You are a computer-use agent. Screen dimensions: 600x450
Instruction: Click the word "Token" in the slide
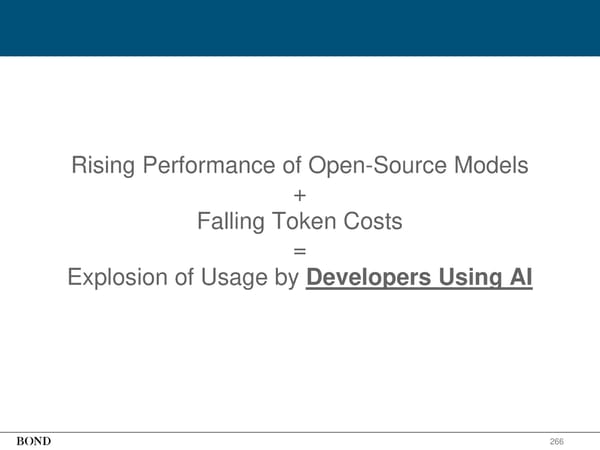(x=305, y=222)
